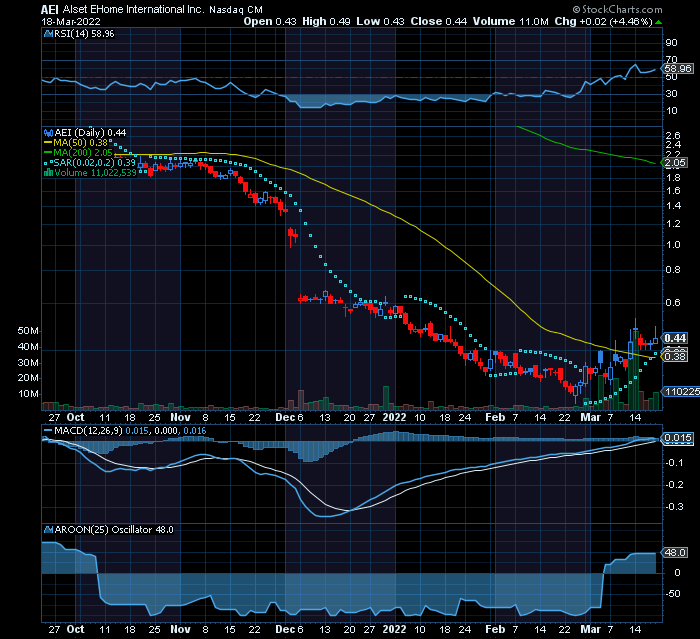Click the chart date 18-Mar-2022
The image size is (700, 639).
71,21
